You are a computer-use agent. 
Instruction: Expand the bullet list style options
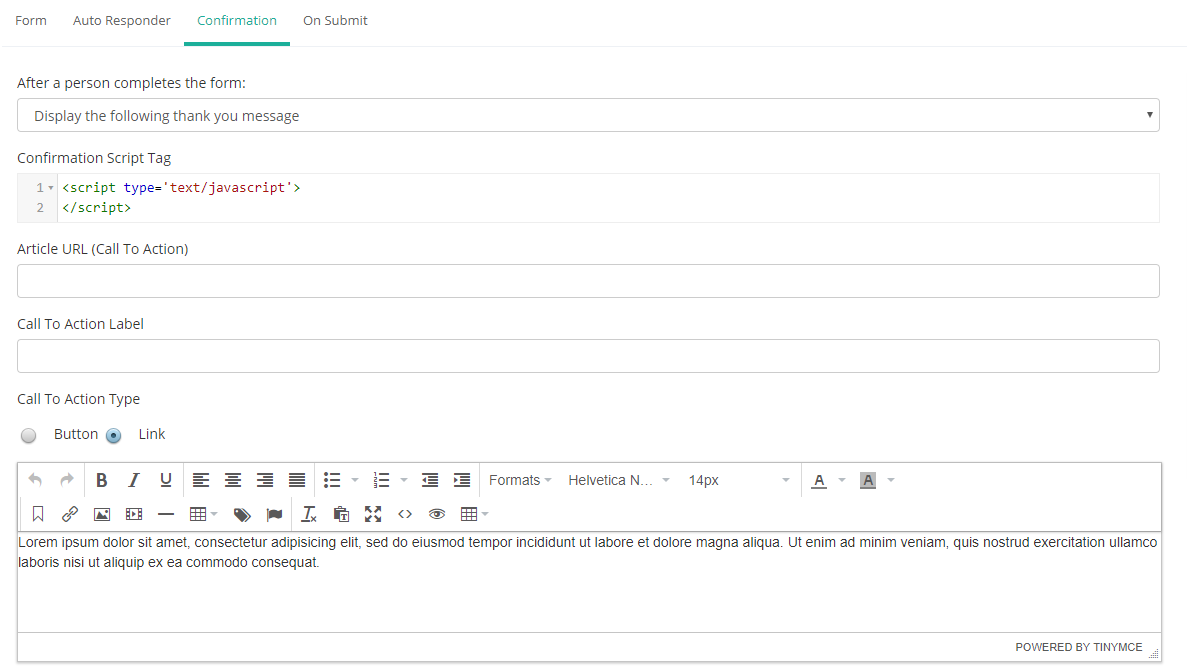click(x=355, y=480)
